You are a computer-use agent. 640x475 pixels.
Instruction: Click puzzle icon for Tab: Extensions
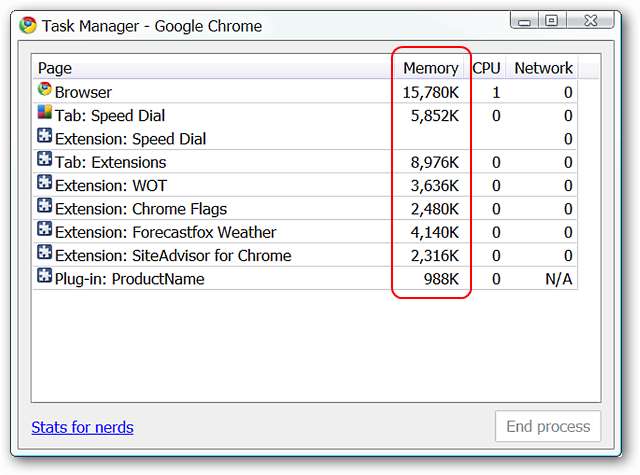click(44, 161)
